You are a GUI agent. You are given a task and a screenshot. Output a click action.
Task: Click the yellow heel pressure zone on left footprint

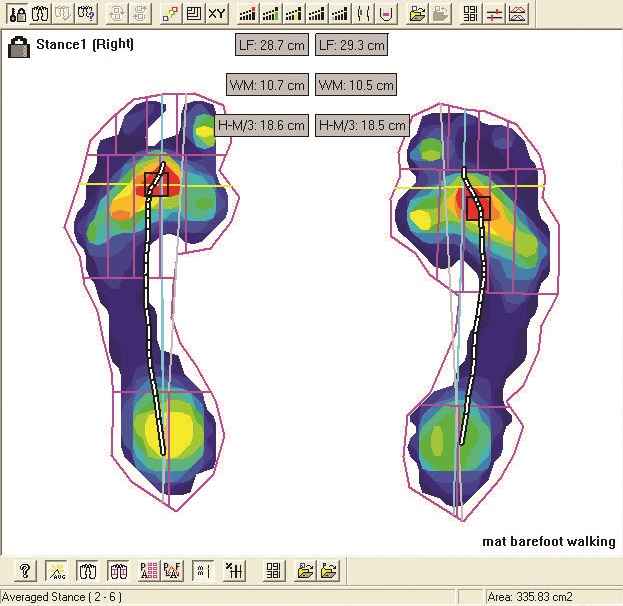[158, 432]
